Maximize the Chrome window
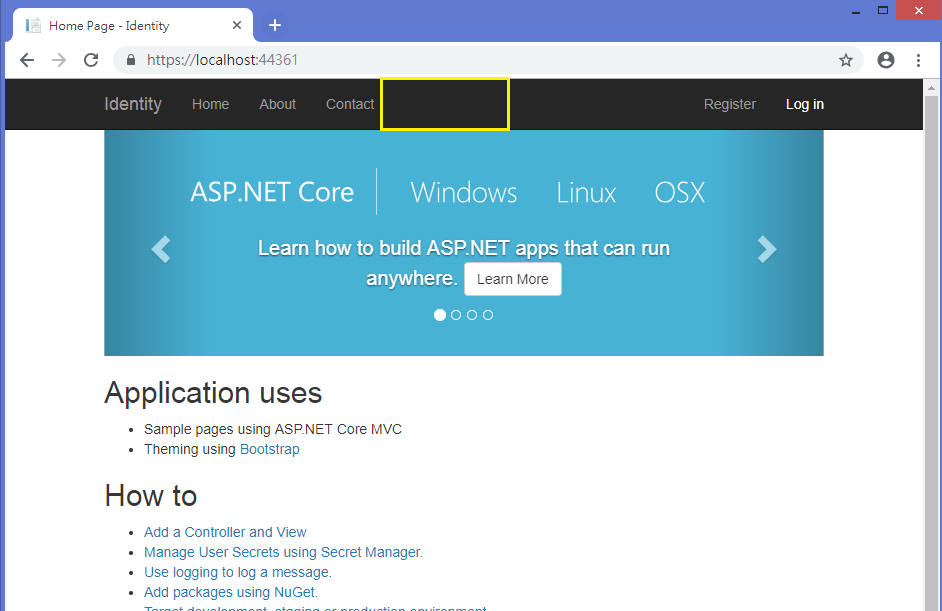The image size is (942, 611). coord(883,11)
